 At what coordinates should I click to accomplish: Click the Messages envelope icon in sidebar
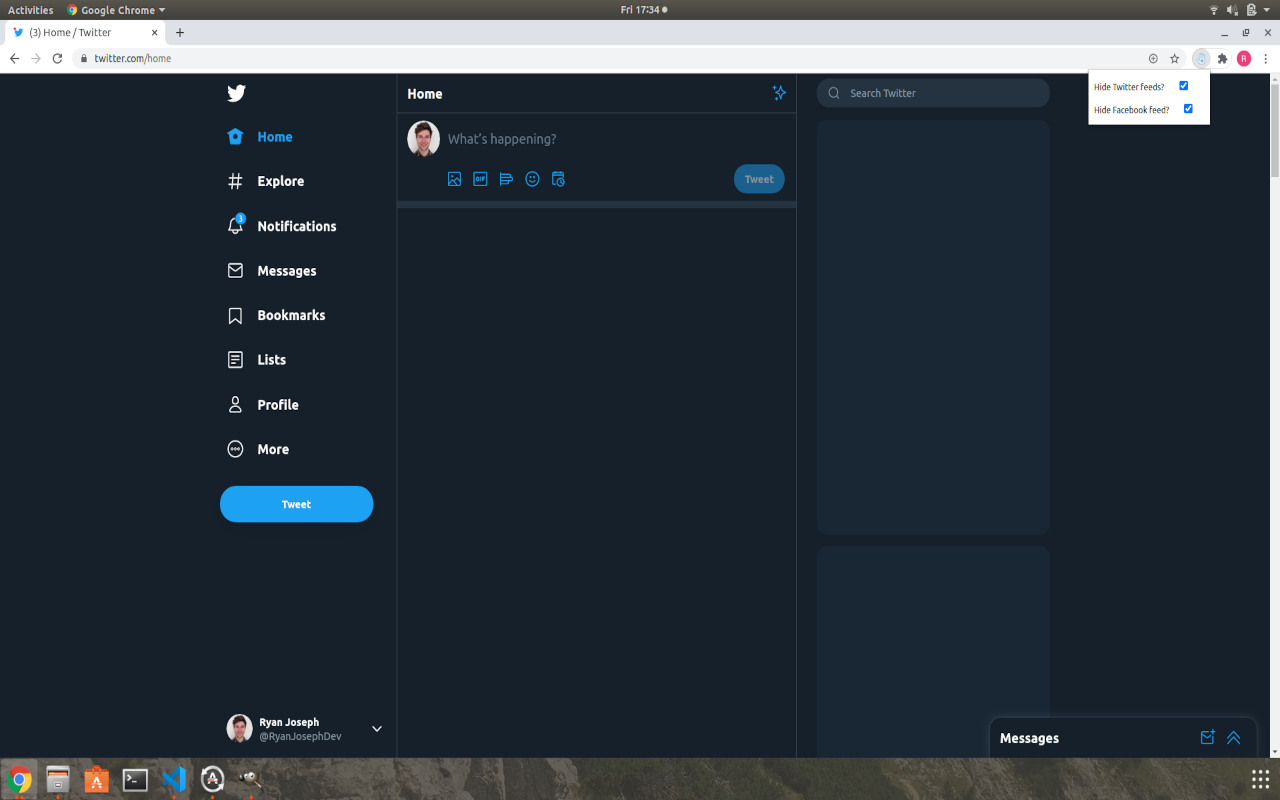235,271
